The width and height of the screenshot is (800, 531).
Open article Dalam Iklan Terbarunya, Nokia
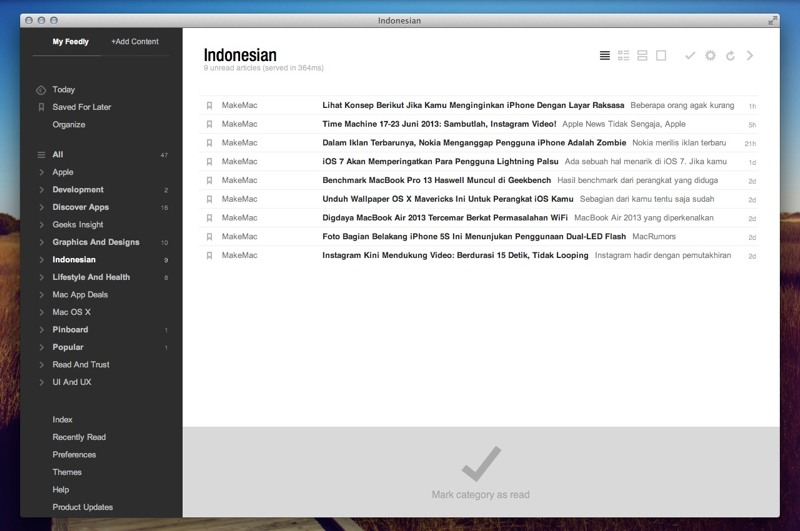[x=474, y=143]
